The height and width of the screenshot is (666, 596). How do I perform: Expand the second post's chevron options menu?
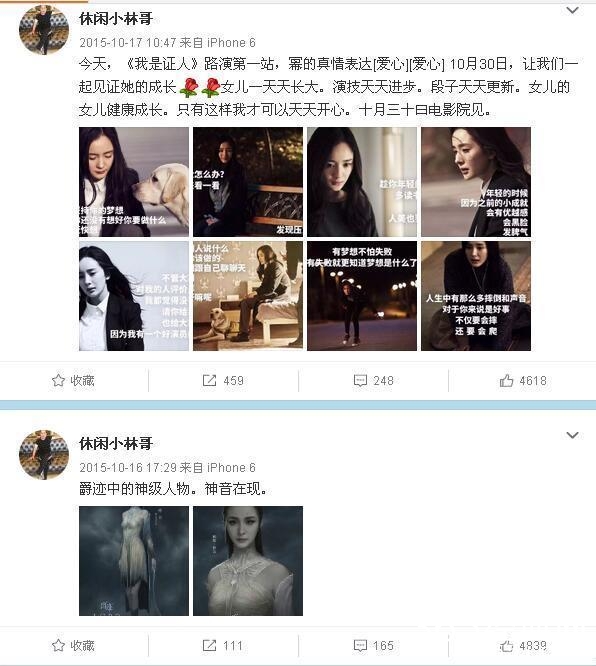pos(573,435)
